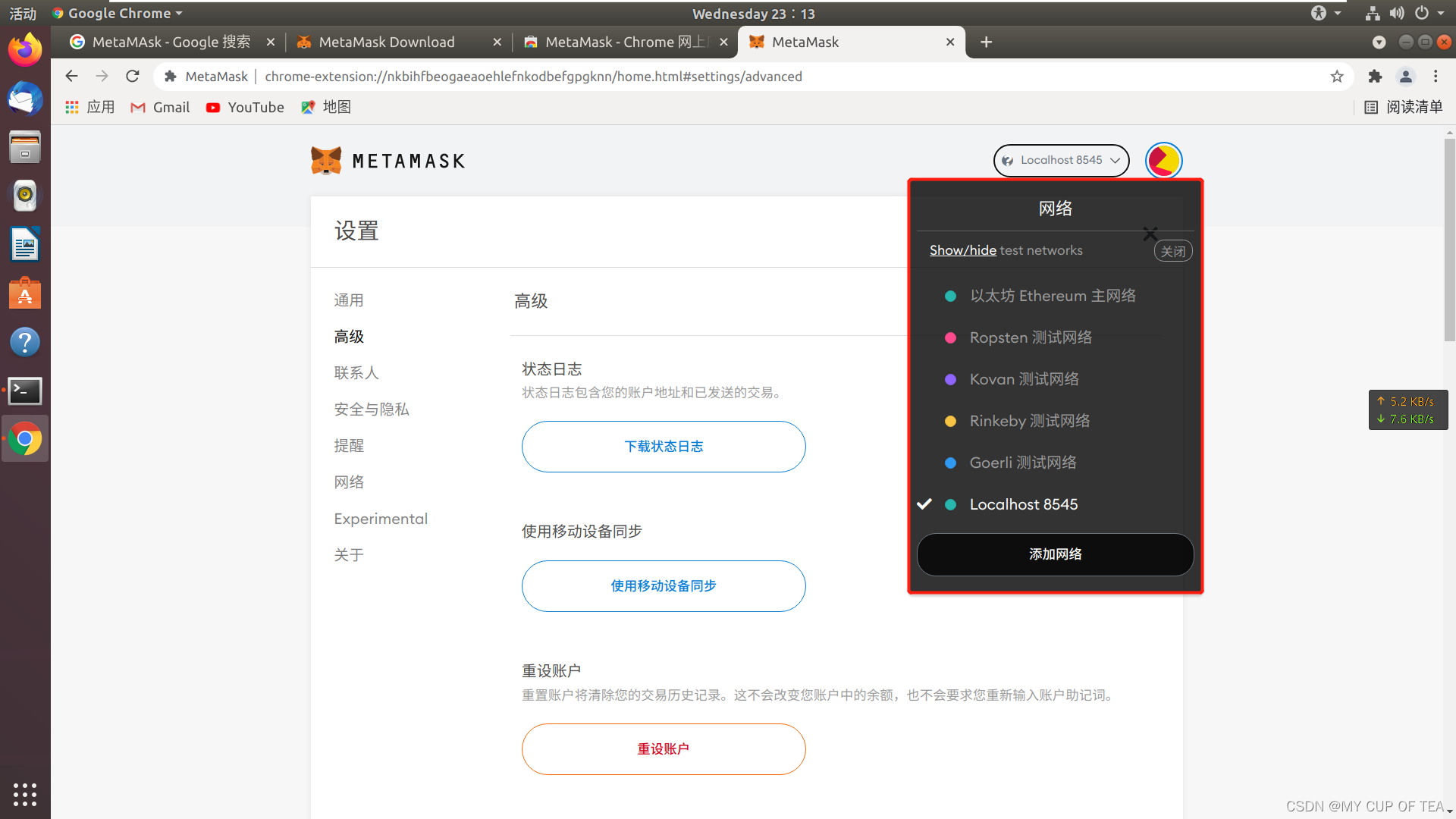
Task: Click 关闭 close toggle for test networks
Action: coord(1172,251)
